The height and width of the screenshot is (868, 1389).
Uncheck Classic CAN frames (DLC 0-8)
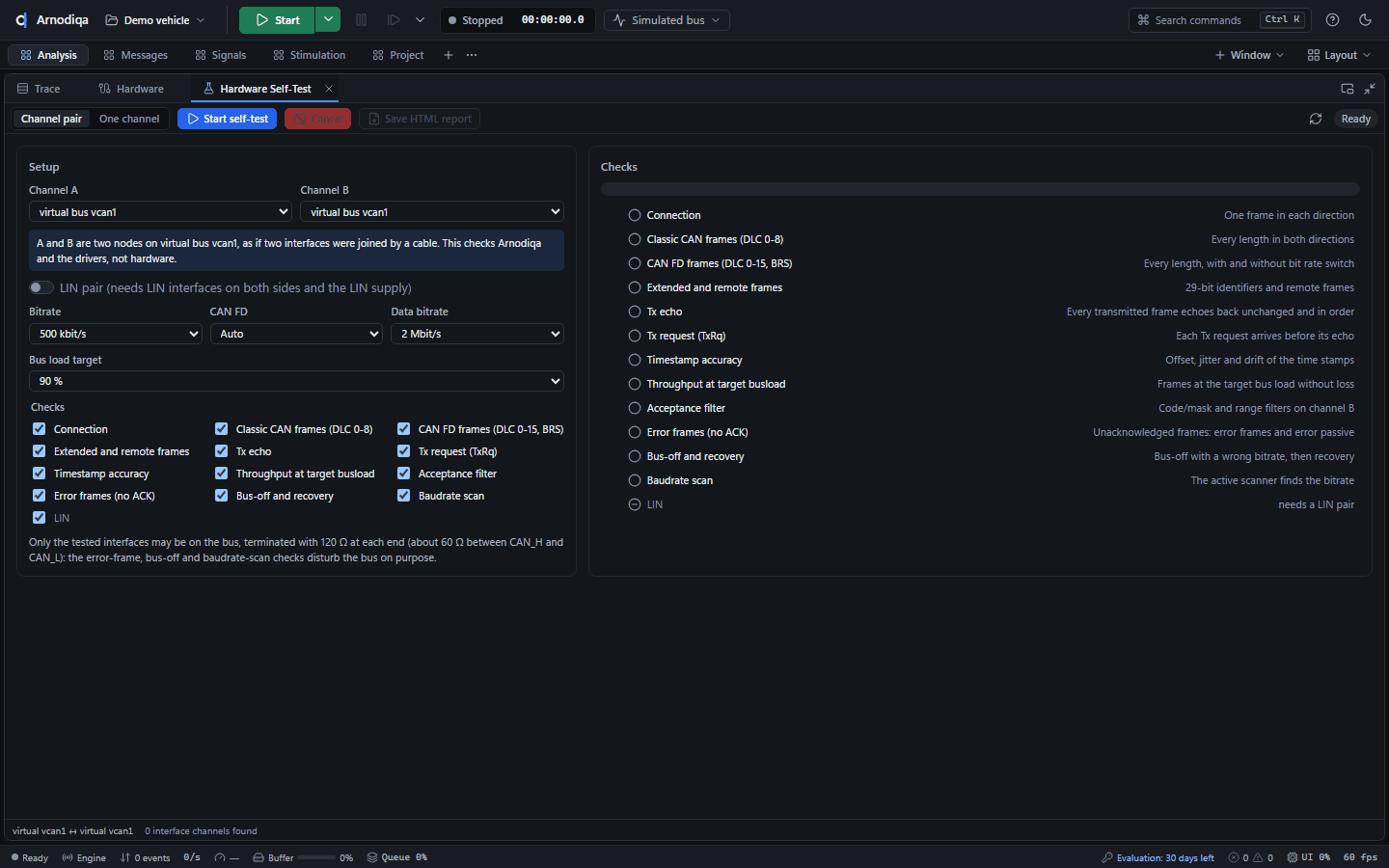click(221, 429)
